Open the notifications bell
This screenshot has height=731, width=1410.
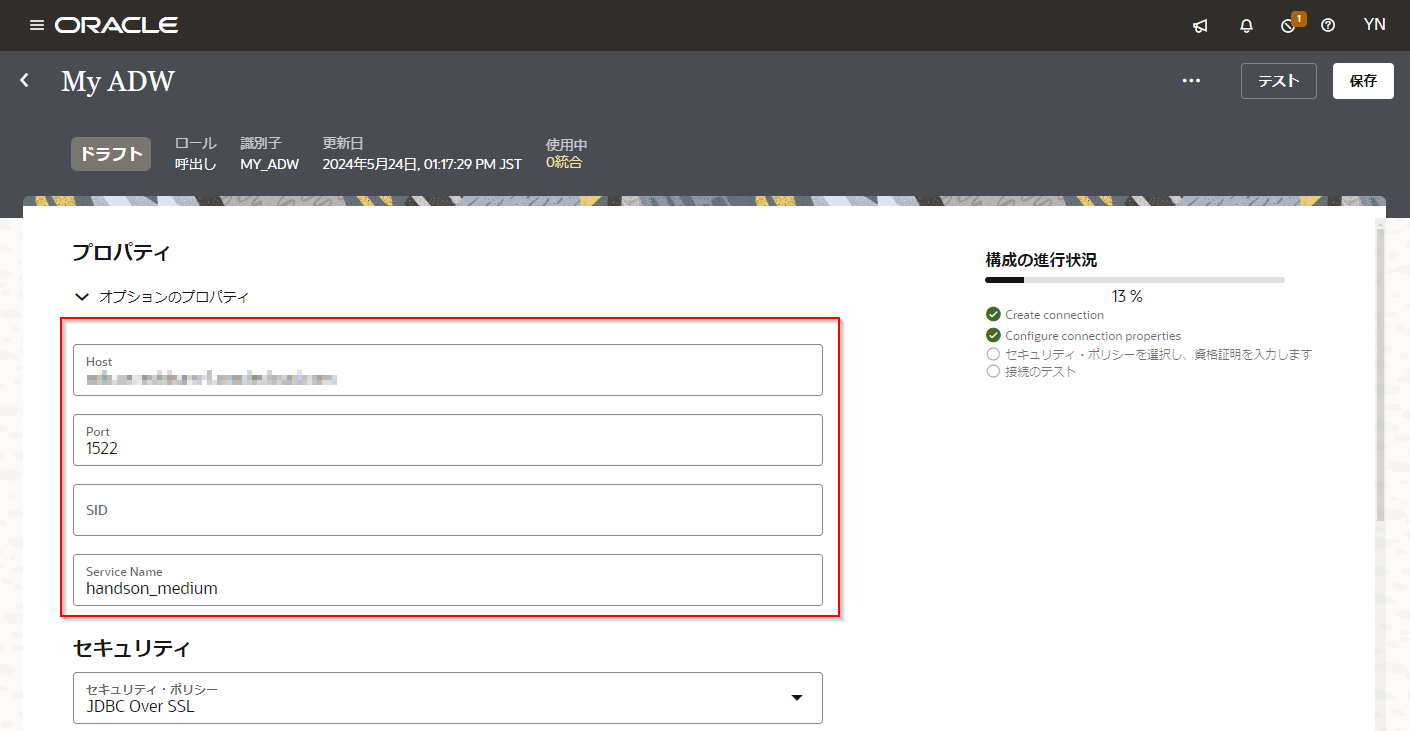point(1246,26)
